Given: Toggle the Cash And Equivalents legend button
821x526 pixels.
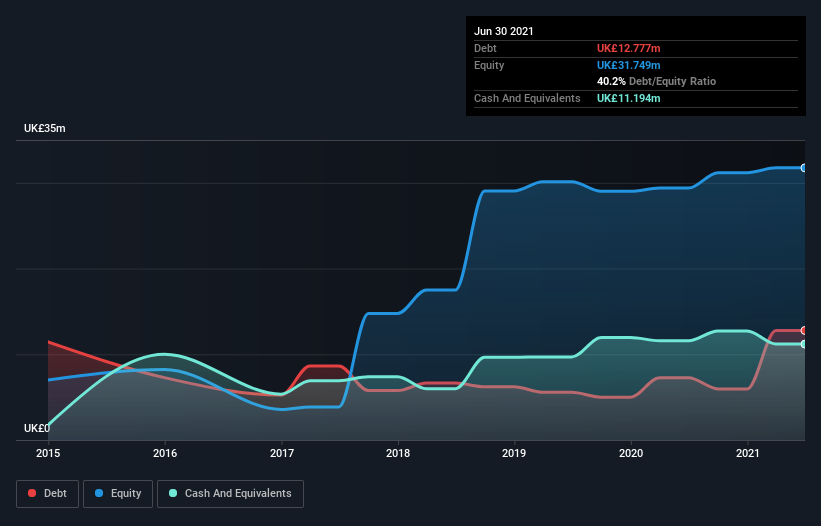Looking at the screenshot, I should pos(230,494).
